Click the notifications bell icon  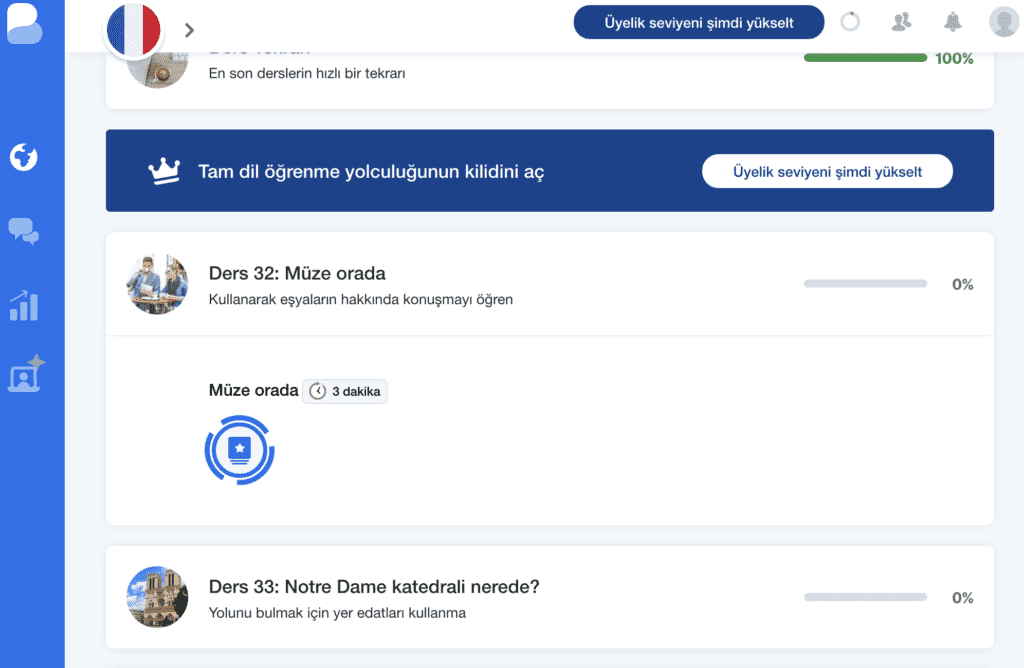953,22
